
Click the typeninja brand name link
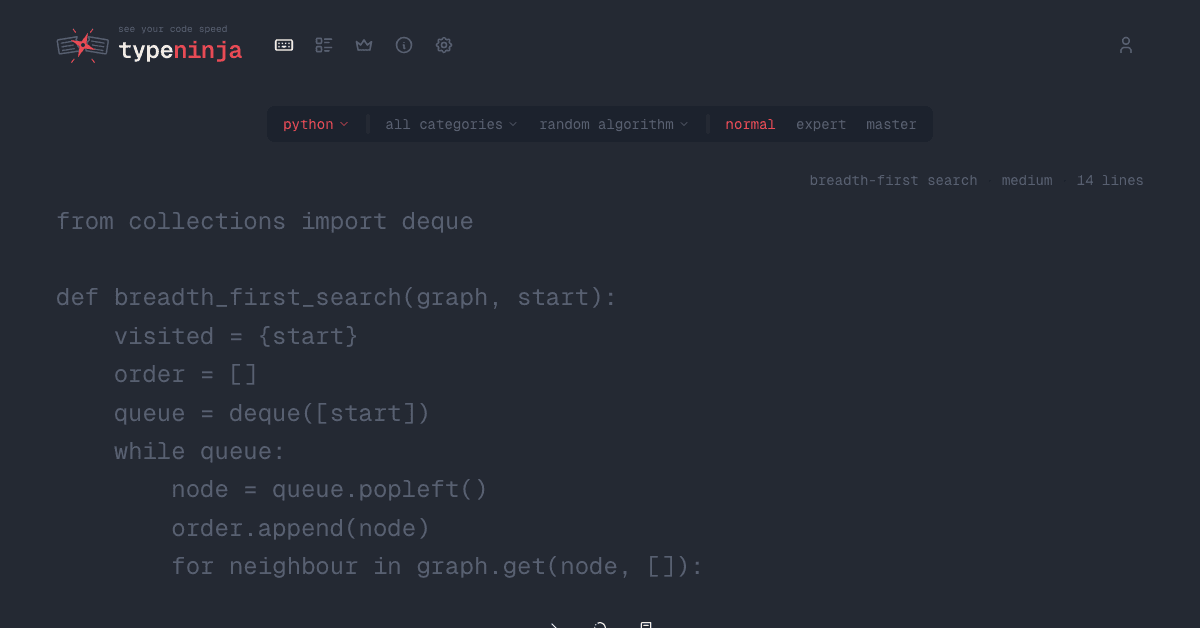tap(180, 50)
